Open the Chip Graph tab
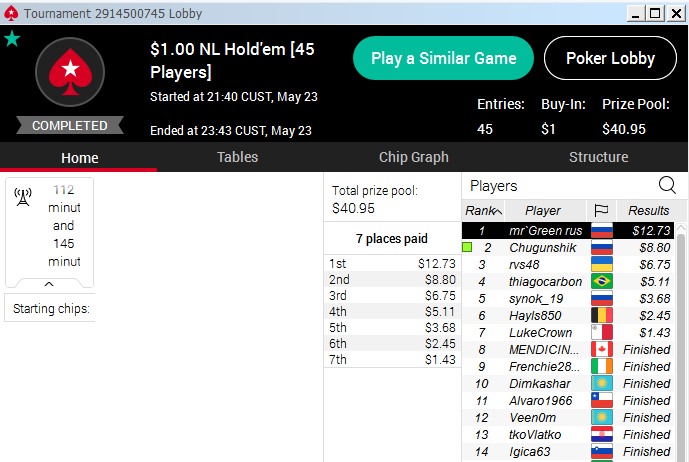 413,157
